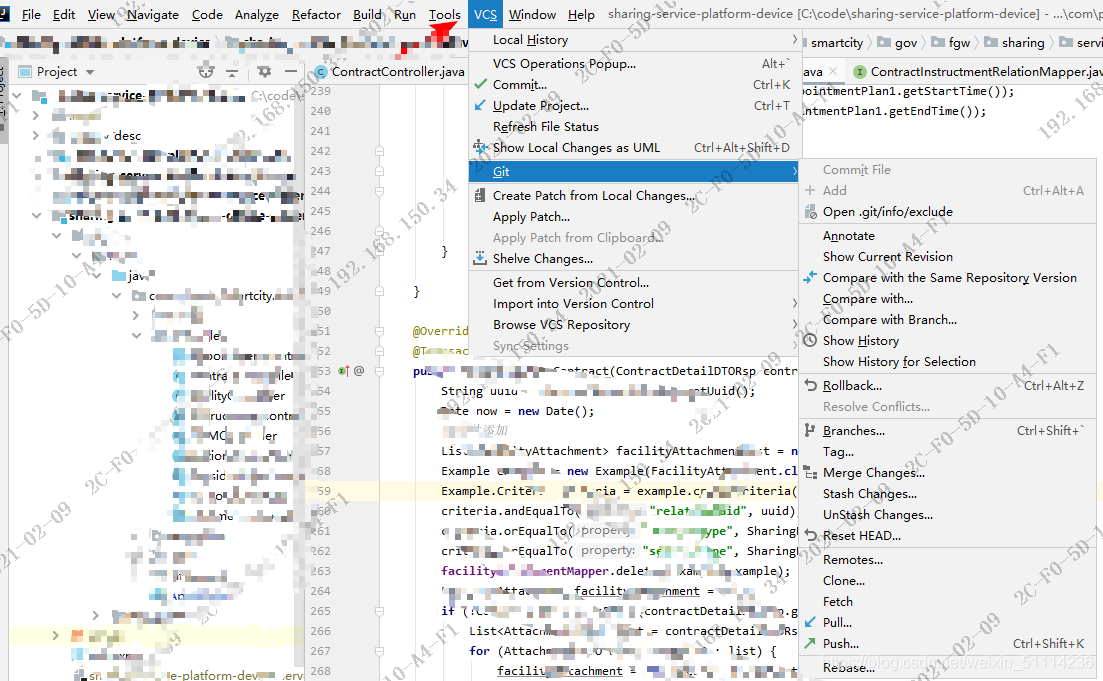Click 'sharing' in the breadcrumb path
Screen dimensions: 1103x681
point(1015,43)
